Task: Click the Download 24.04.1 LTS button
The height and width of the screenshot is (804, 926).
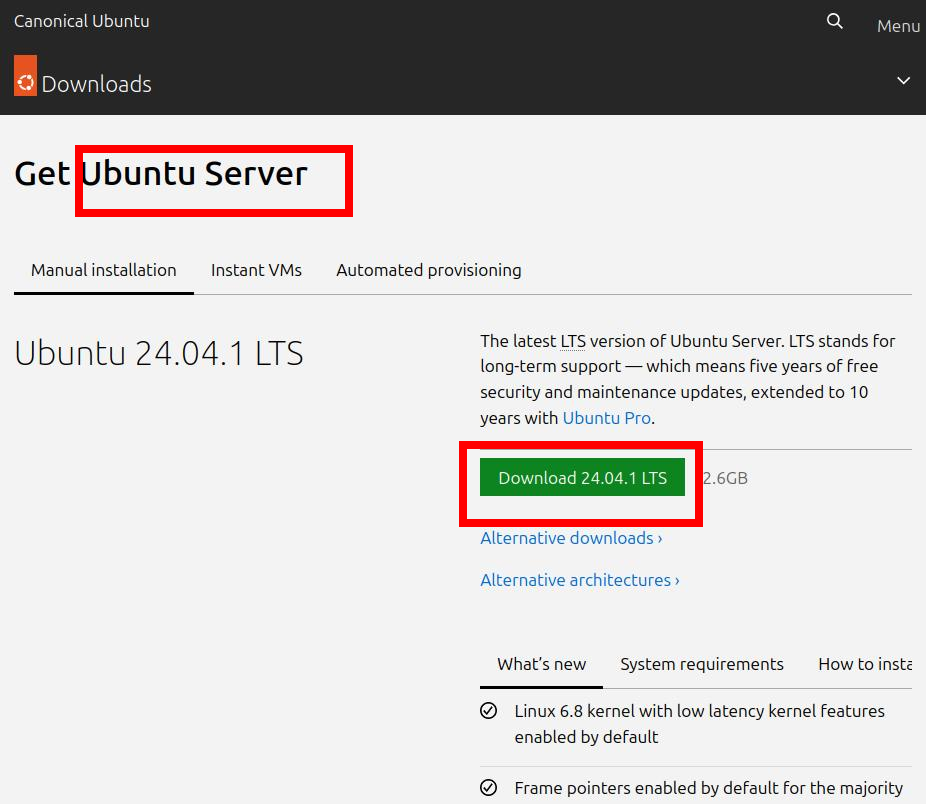Action: point(582,477)
